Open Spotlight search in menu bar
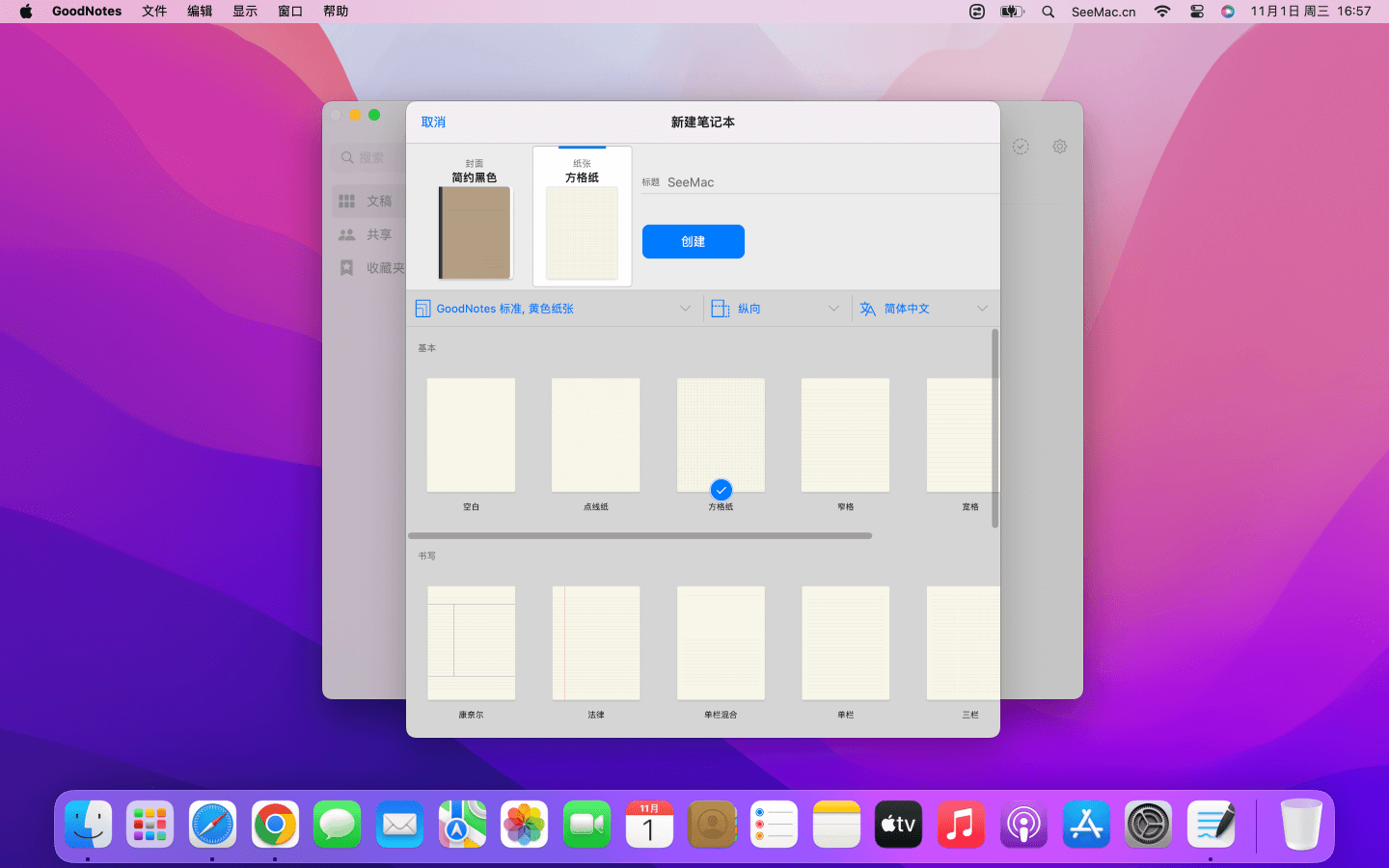The width and height of the screenshot is (1389, 868). 1048,12
